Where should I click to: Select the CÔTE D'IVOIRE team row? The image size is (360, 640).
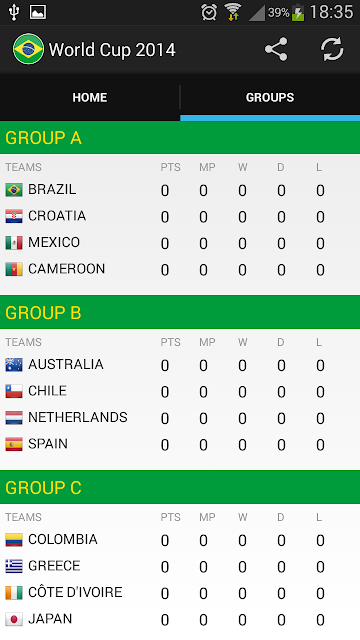coord(180,593)
